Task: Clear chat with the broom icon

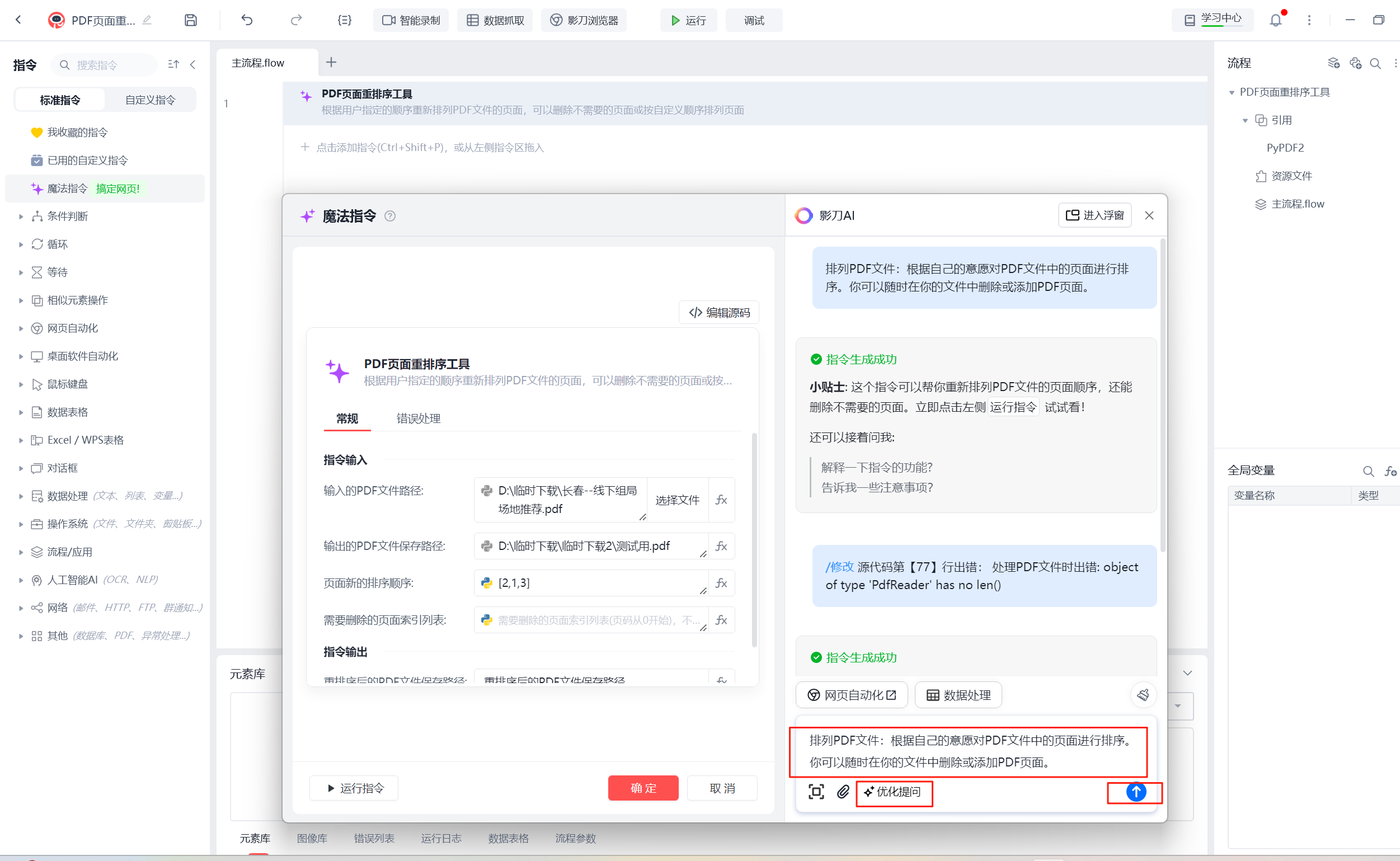Action: pos(1143,695)
